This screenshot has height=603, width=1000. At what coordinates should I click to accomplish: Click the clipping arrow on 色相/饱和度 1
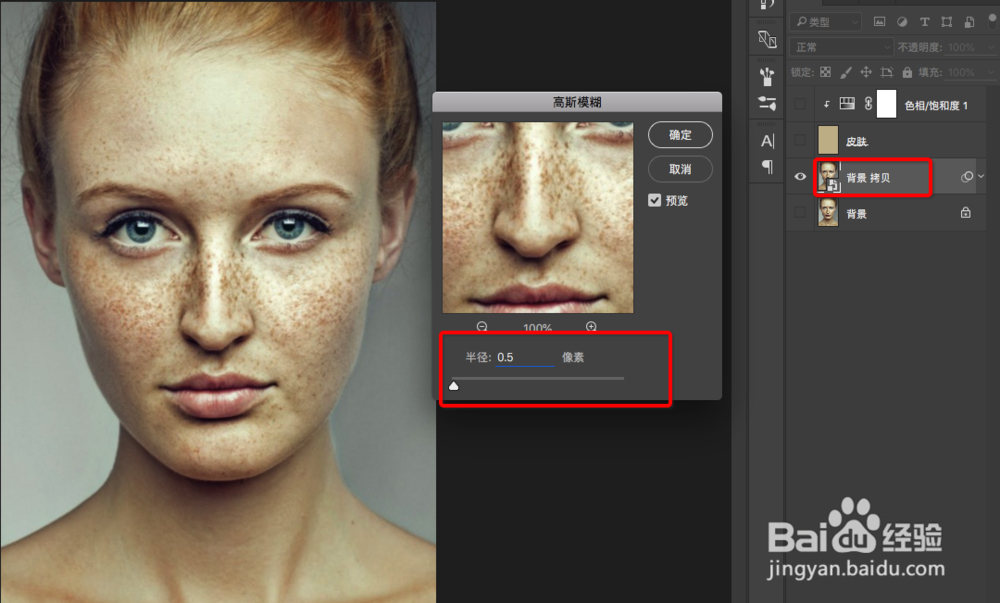pos(827,105)
